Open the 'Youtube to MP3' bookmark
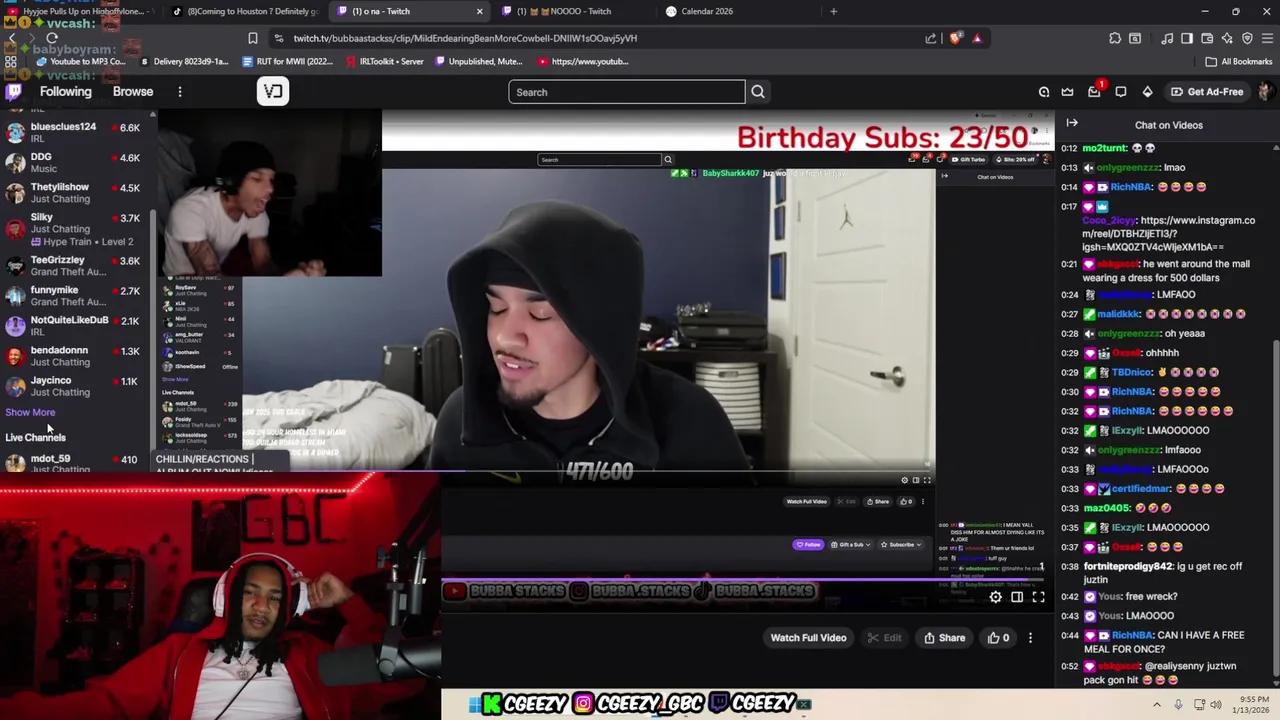 pos(80,61)
